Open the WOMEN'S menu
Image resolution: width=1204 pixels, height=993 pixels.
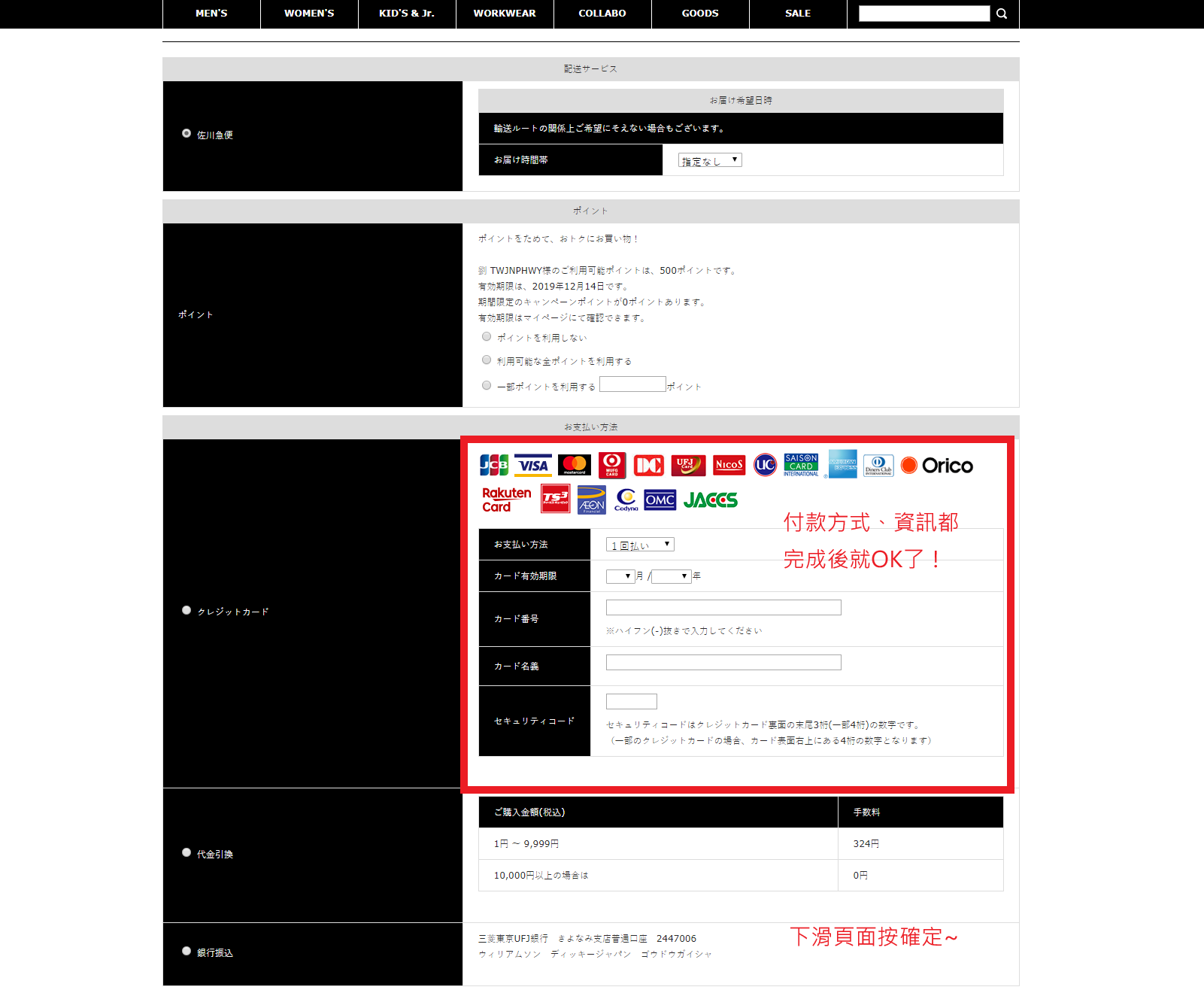point(309,14)
